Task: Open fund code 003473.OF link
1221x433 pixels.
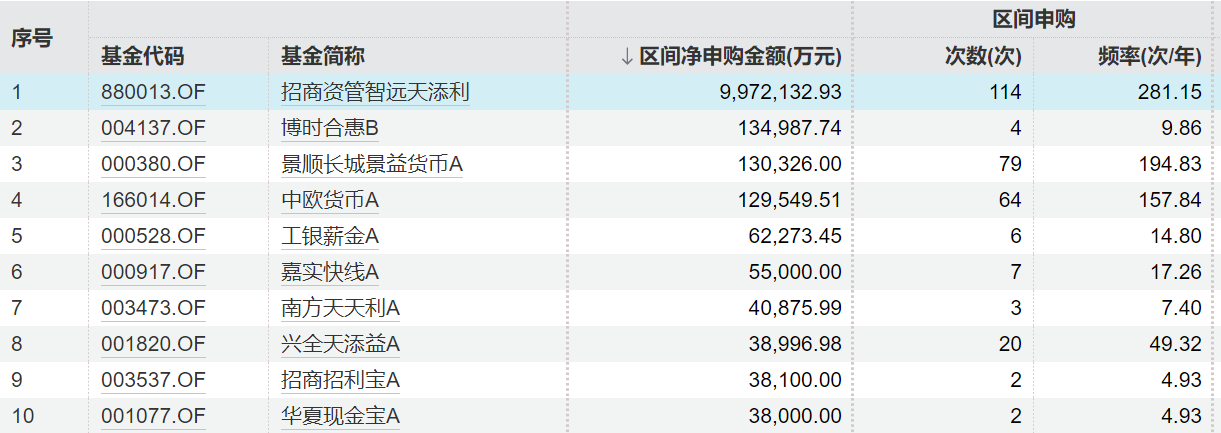Action: [x=153, y=308]
